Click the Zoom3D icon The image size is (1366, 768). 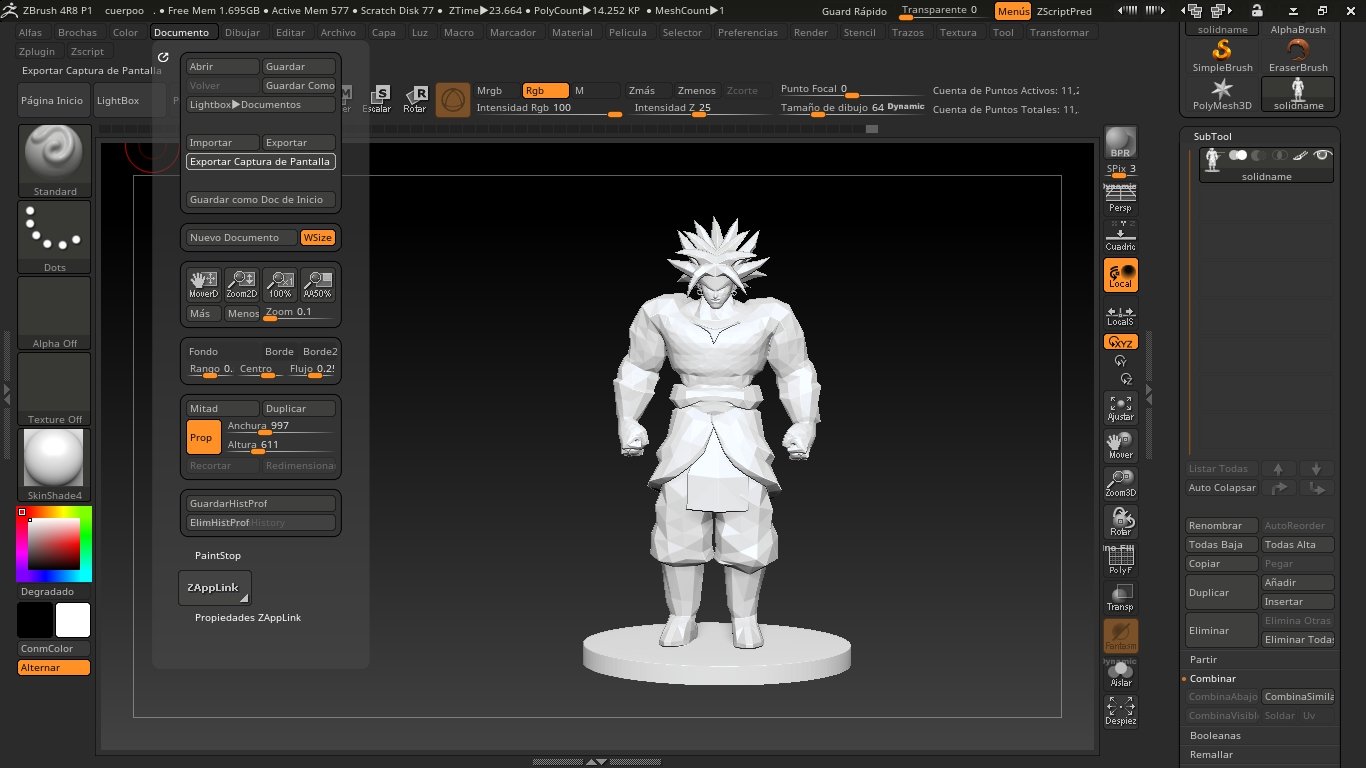(1120, 484)
